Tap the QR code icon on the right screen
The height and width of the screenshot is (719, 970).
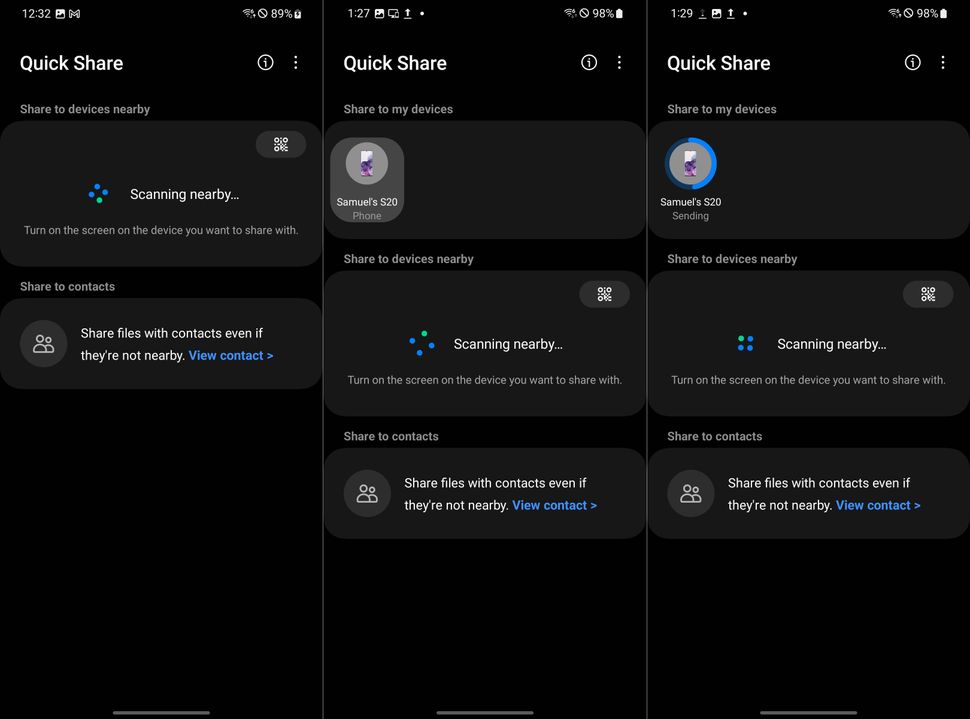pos(928,294)
